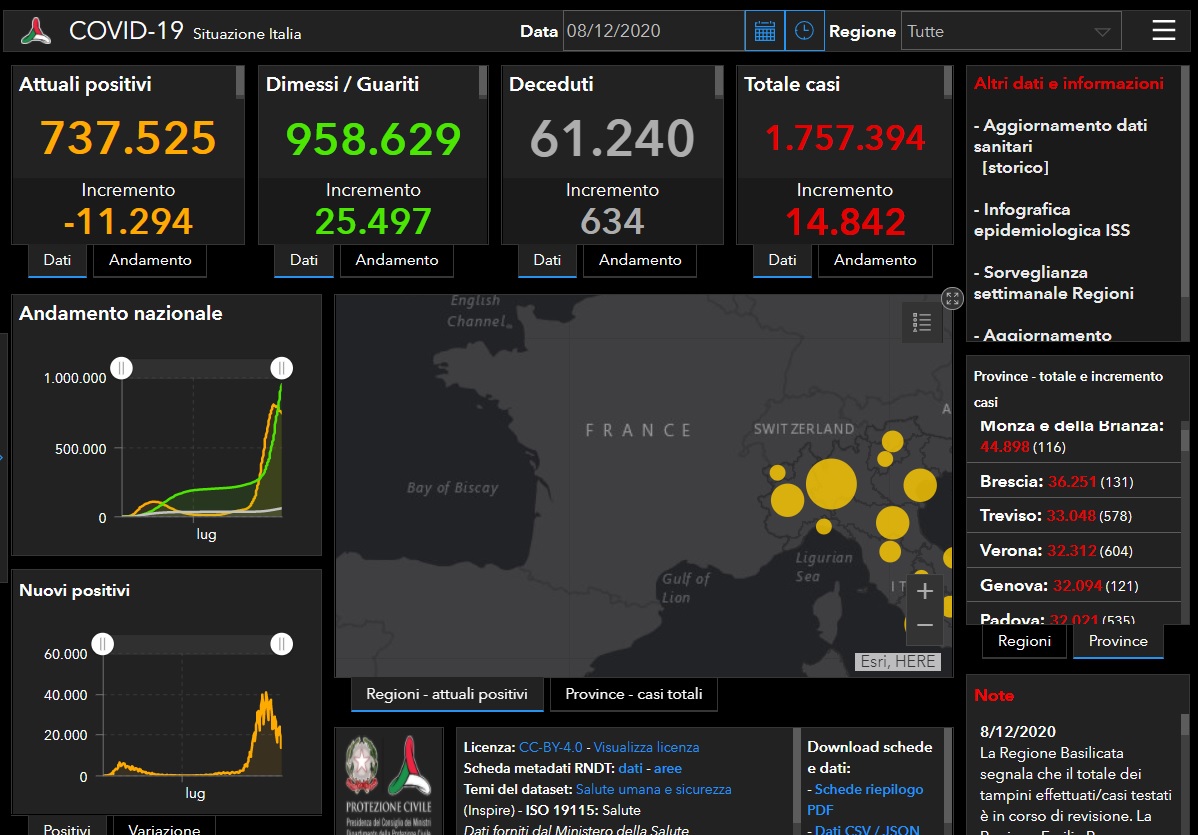Click the clock time icon
The width and height of the screenshot is (1198, 835).
[804, 31]
